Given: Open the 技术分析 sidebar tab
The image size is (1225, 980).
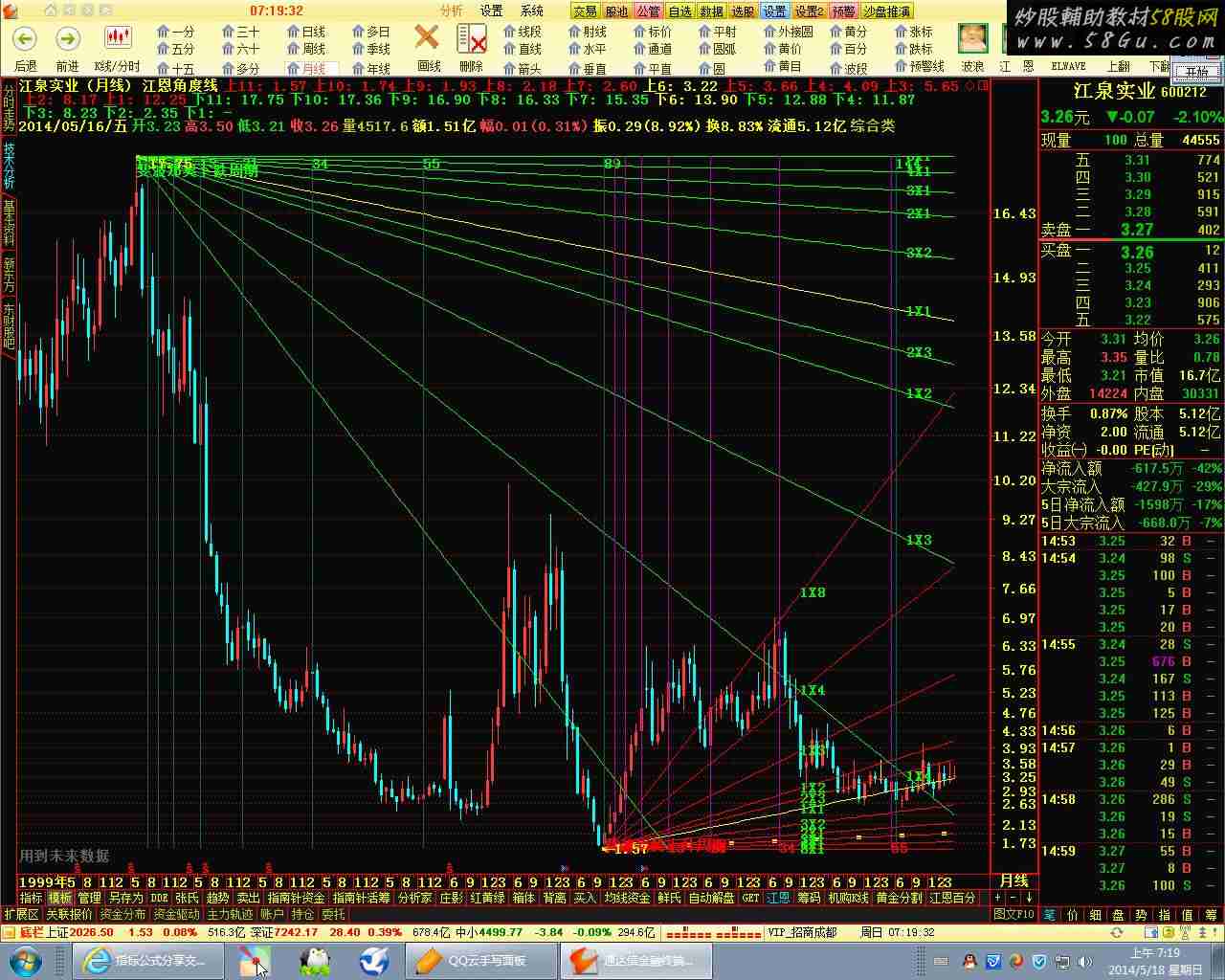Looking at the screenshot, I should (9, 166).
